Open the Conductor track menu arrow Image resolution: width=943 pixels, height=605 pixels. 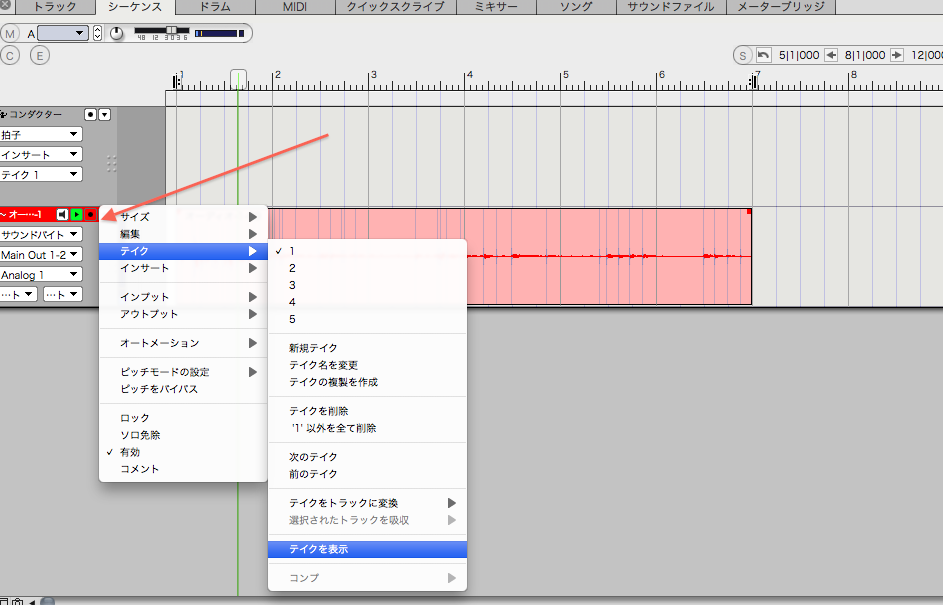click(105, 114)
